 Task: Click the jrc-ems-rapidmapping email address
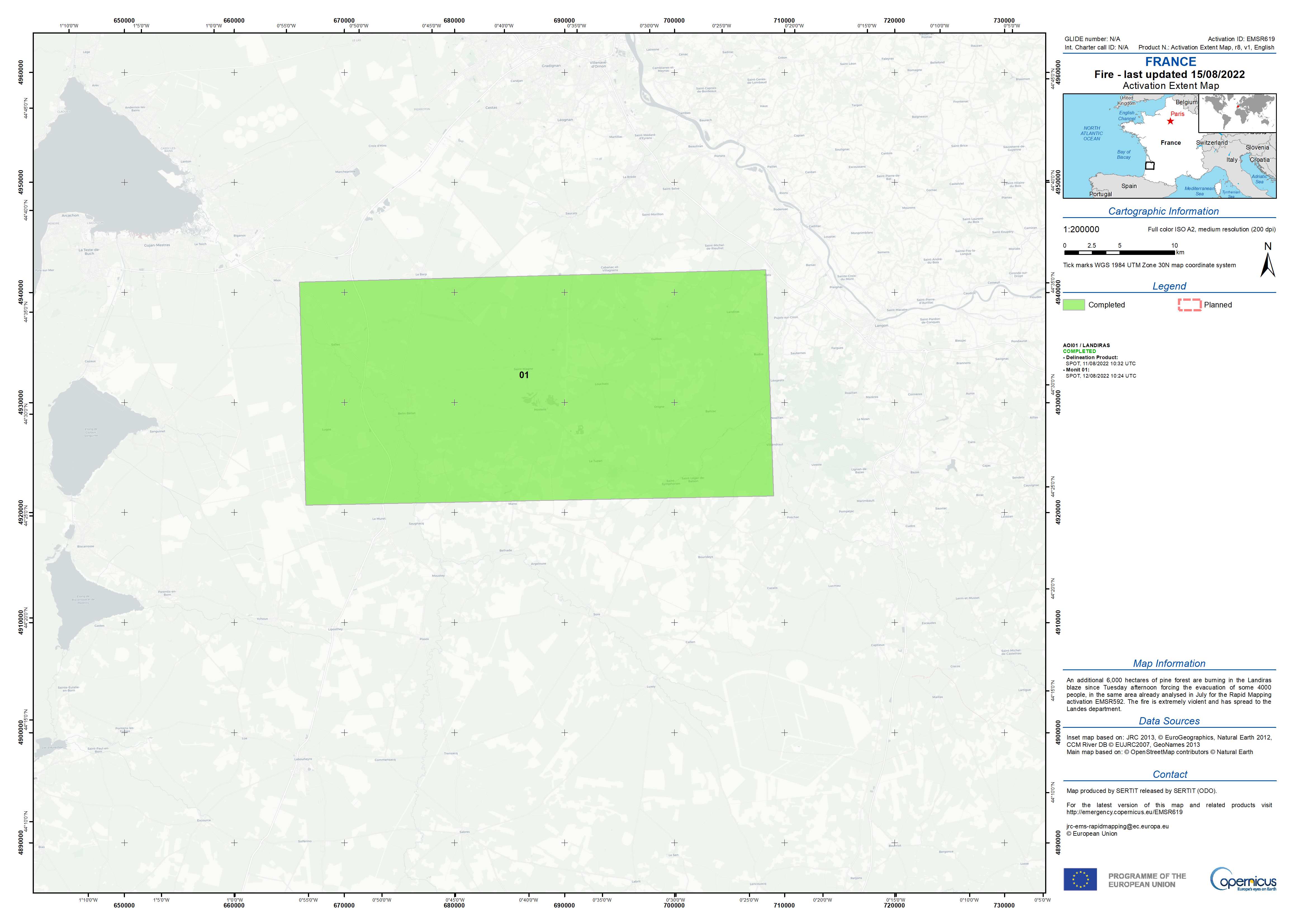(1118, 826)
